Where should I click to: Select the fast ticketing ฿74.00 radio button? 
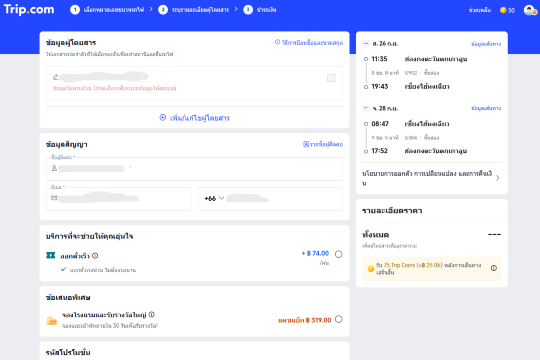(339, 254)
